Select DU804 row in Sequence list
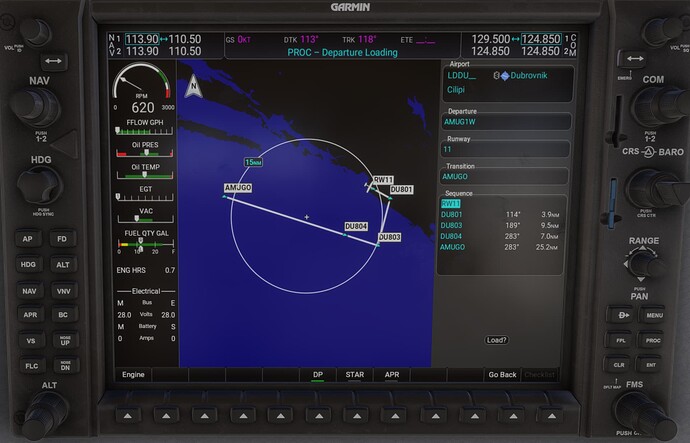This screenshot has height=443, width=690. click(x=500, y=236)
